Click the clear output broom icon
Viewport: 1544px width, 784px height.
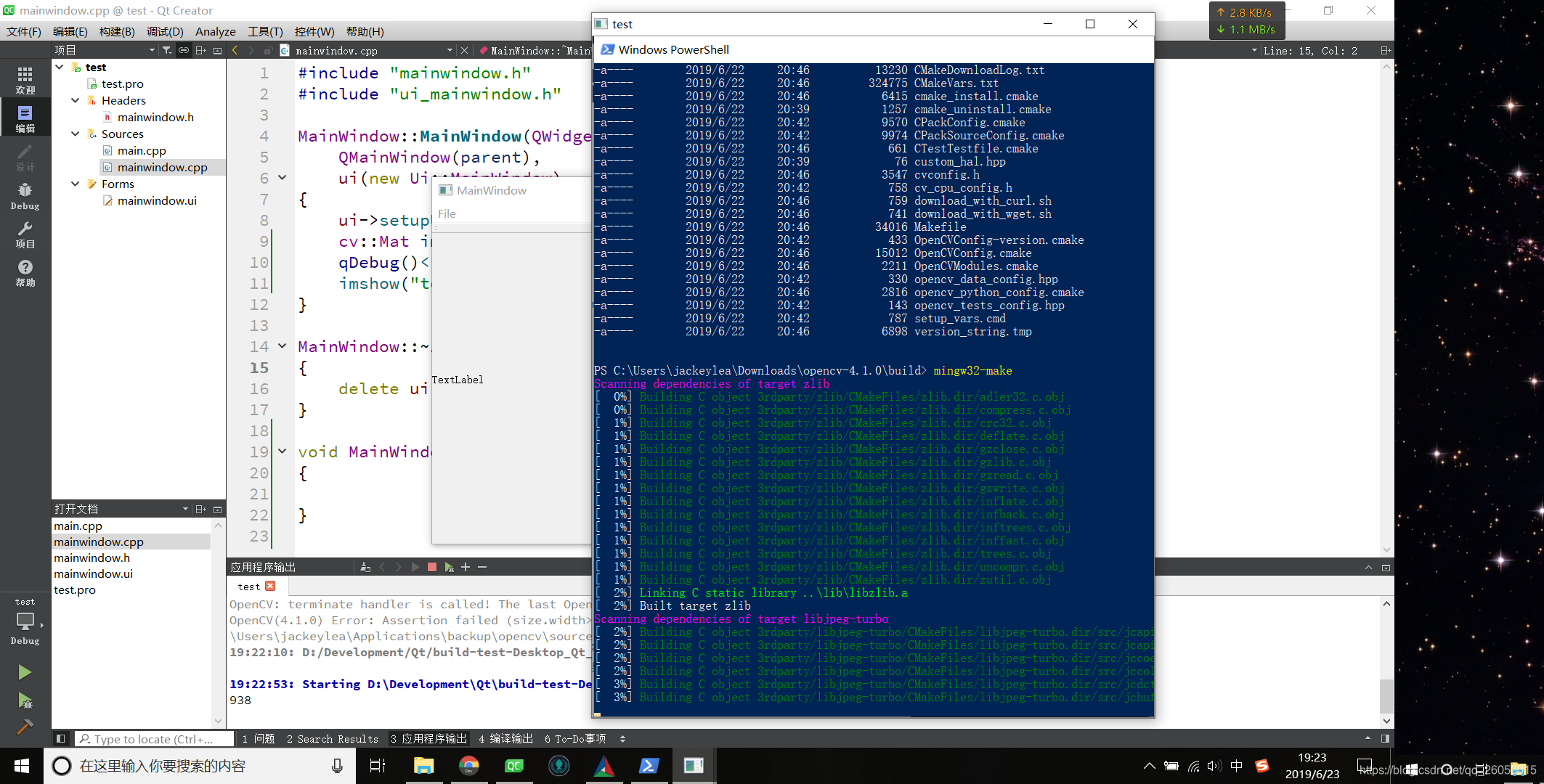365,567
